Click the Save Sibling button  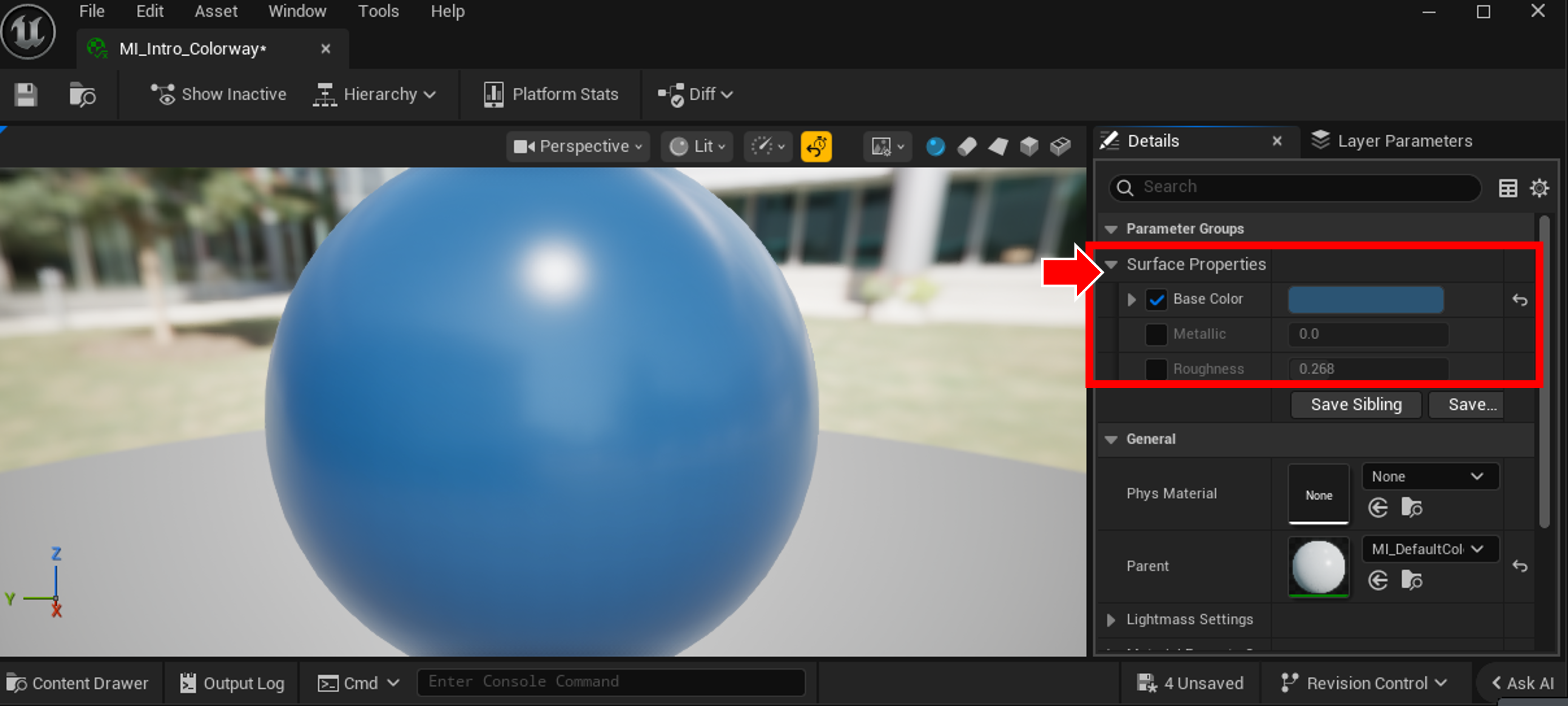point(1355,405)
